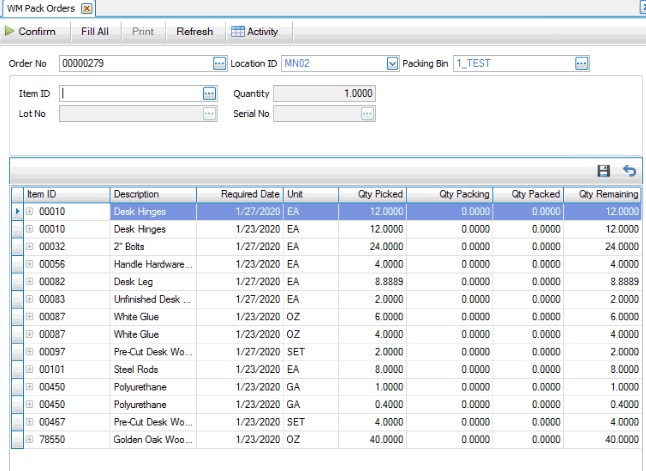This screenshot has height=471, width=646.
Task: Expand row for item 78550
Action: click(30, 440)
